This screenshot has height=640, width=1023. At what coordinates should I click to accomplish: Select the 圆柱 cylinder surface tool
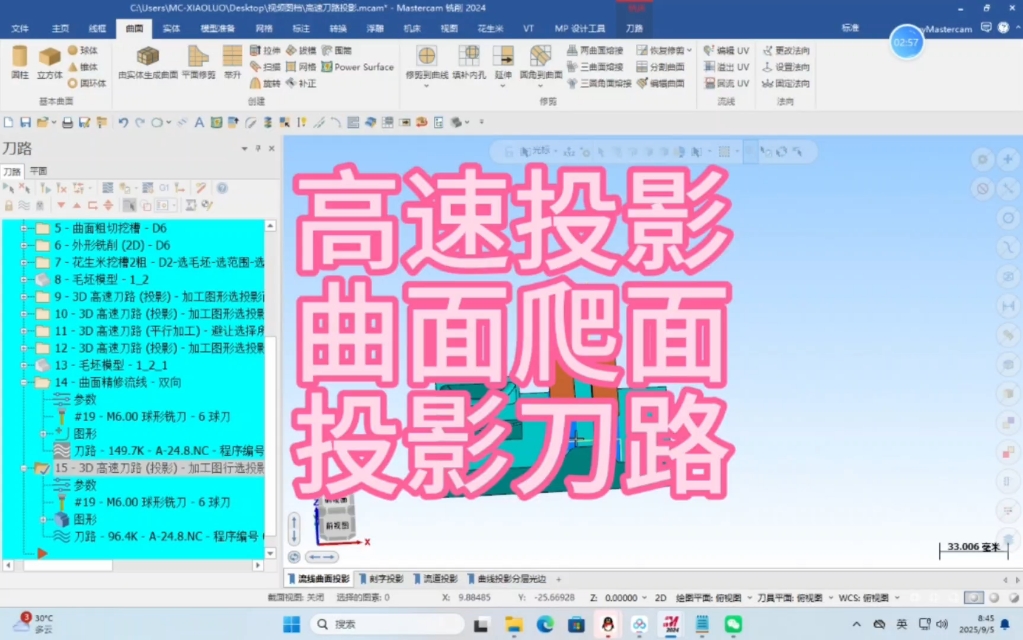pyautogui.click(x=20, y=63)
